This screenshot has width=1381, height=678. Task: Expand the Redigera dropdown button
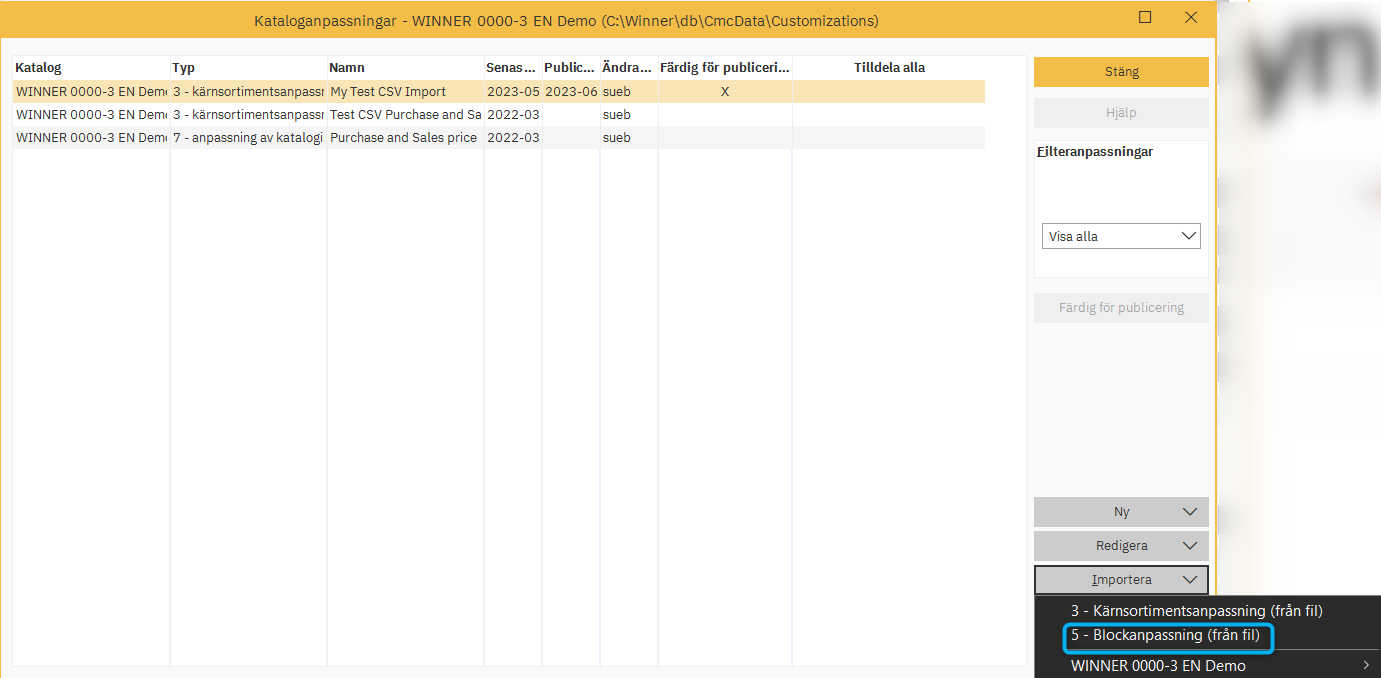(1121, 546)
